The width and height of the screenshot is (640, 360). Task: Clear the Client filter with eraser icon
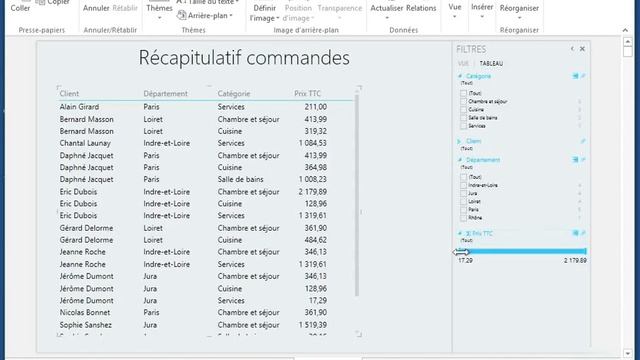tap(583, 141)
